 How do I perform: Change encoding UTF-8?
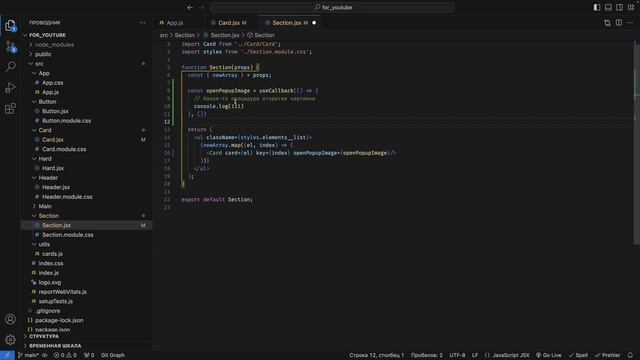[457, 355]
